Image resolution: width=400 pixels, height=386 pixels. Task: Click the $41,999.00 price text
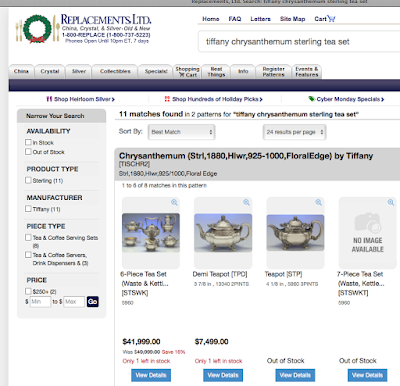pos(141,342)
